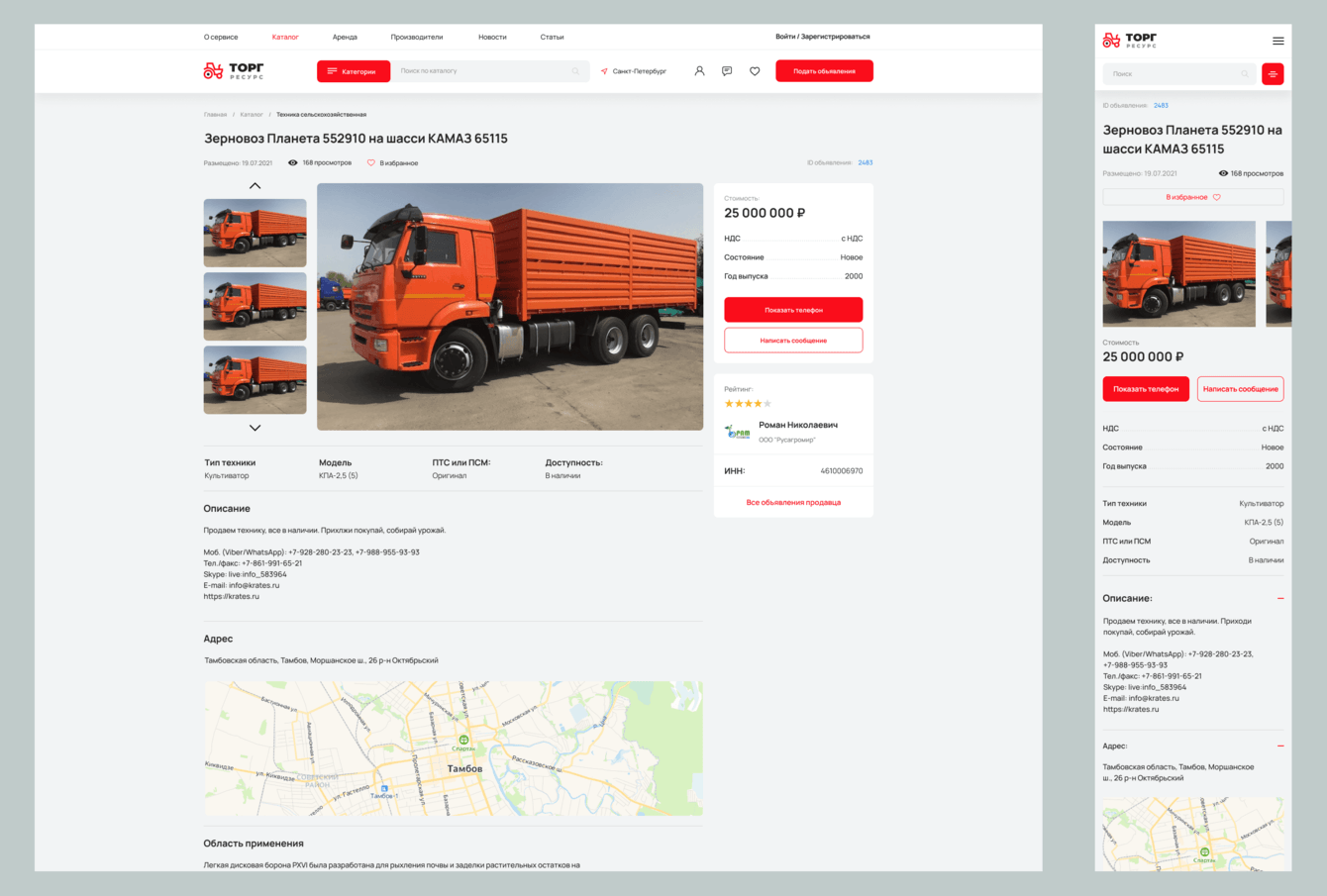Toggle the В избранное button in mobile layout
The image size is (1327, 896).
1193,197
